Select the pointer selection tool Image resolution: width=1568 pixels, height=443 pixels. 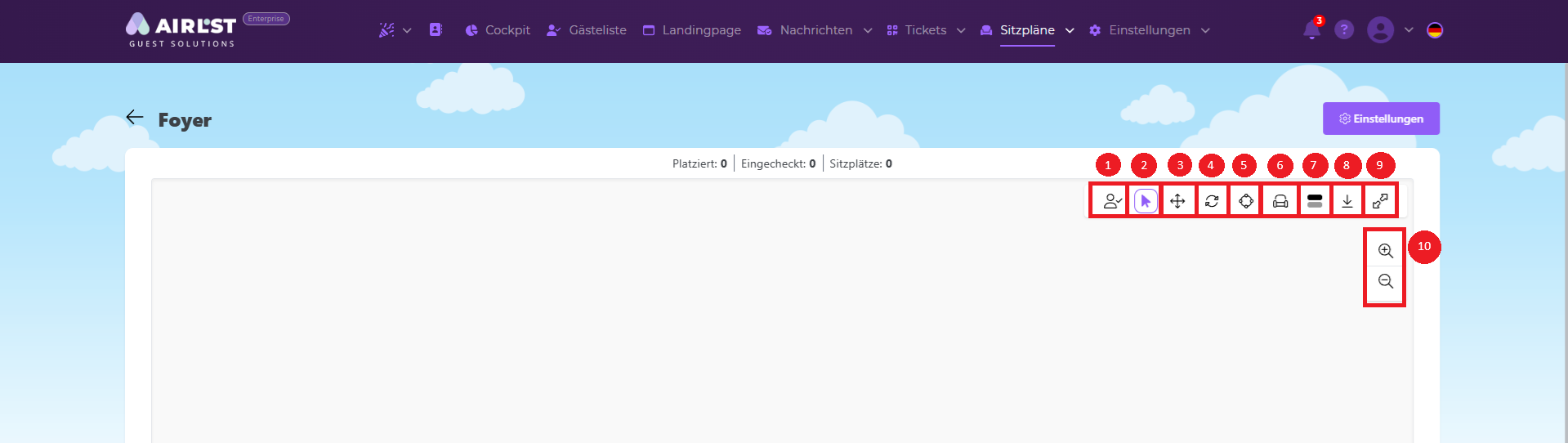tap(1146, 201)
